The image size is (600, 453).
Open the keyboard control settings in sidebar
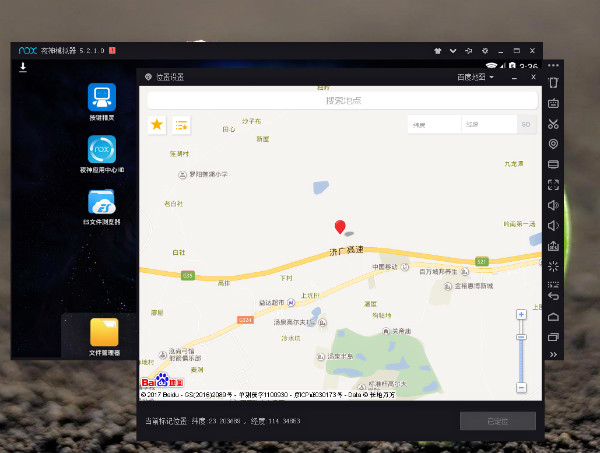point(553,103)
